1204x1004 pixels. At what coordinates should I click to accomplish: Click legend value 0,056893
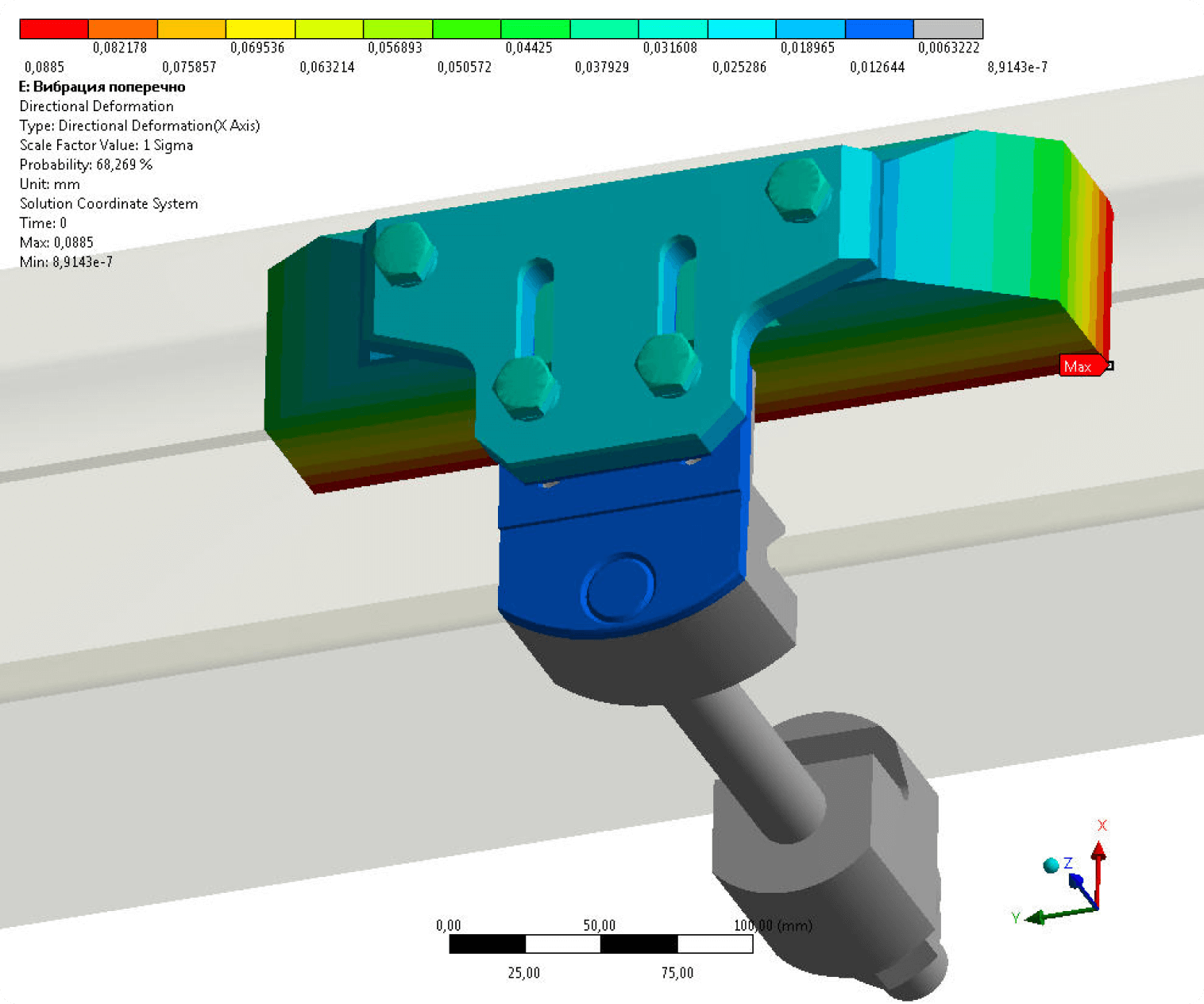[395, 48]
